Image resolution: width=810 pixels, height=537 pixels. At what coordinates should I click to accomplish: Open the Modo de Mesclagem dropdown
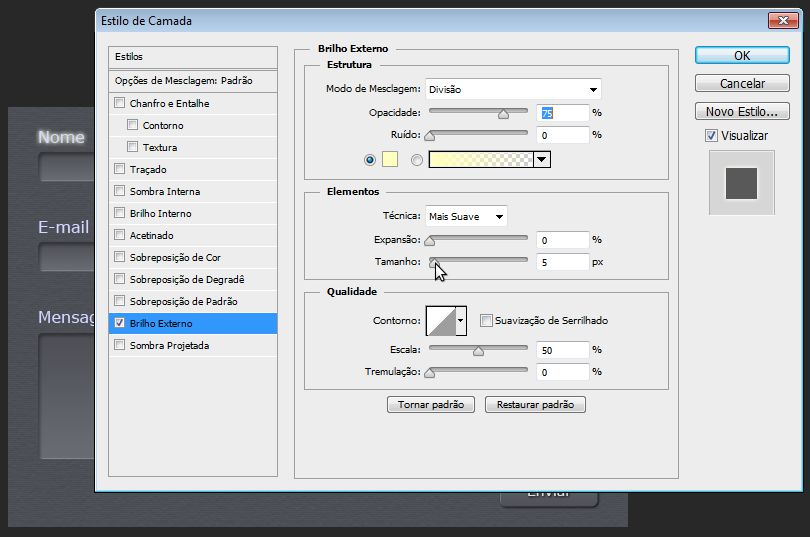pos(513,89)
